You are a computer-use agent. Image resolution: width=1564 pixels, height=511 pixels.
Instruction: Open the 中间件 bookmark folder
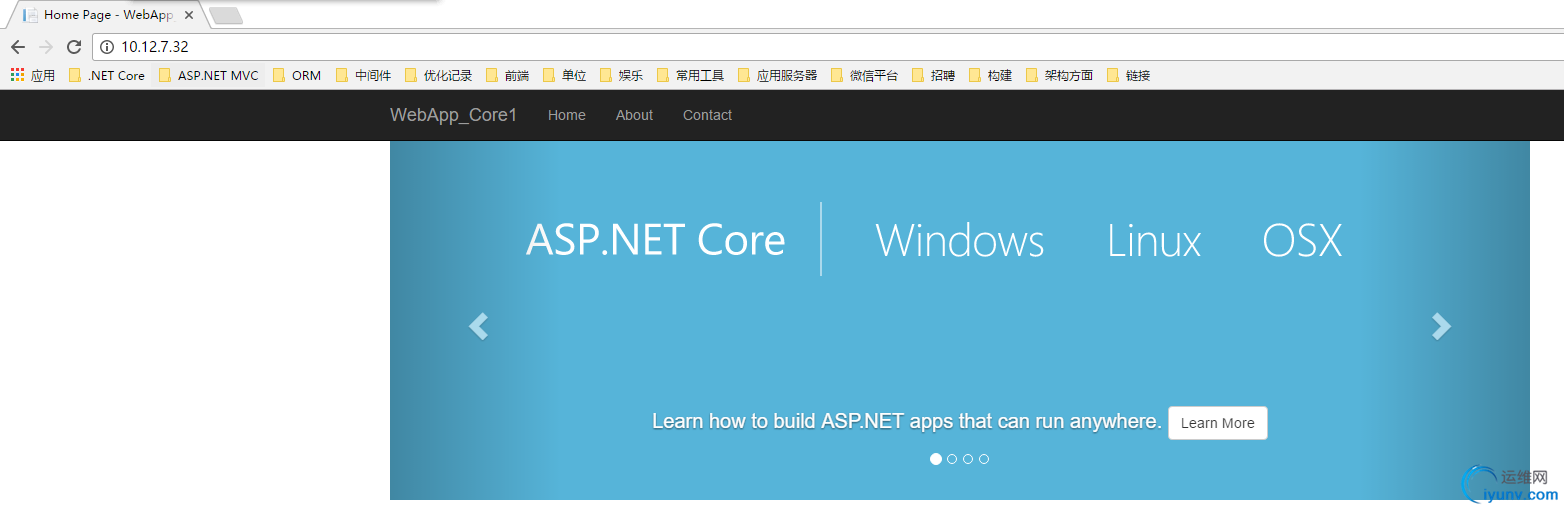364,75
